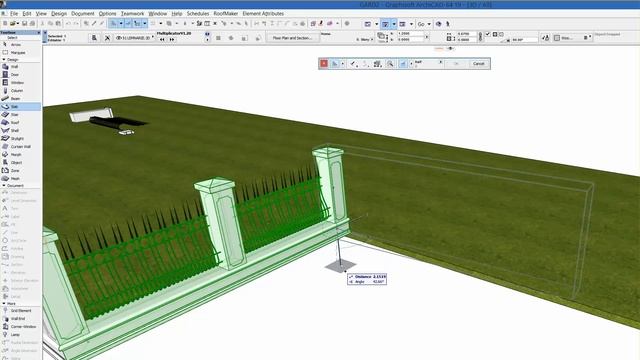The image size is (640, 360).
Task: Click the Distance value in tracker
Action: (x=379, y=276)
